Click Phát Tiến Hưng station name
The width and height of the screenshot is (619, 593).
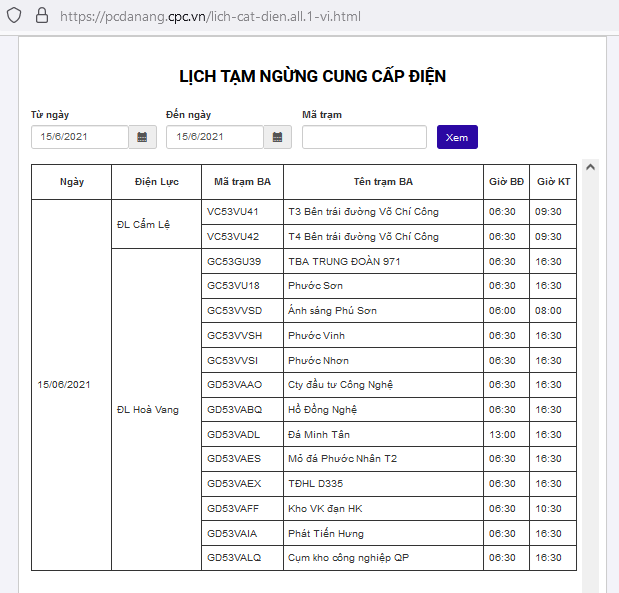click(326, 534)
